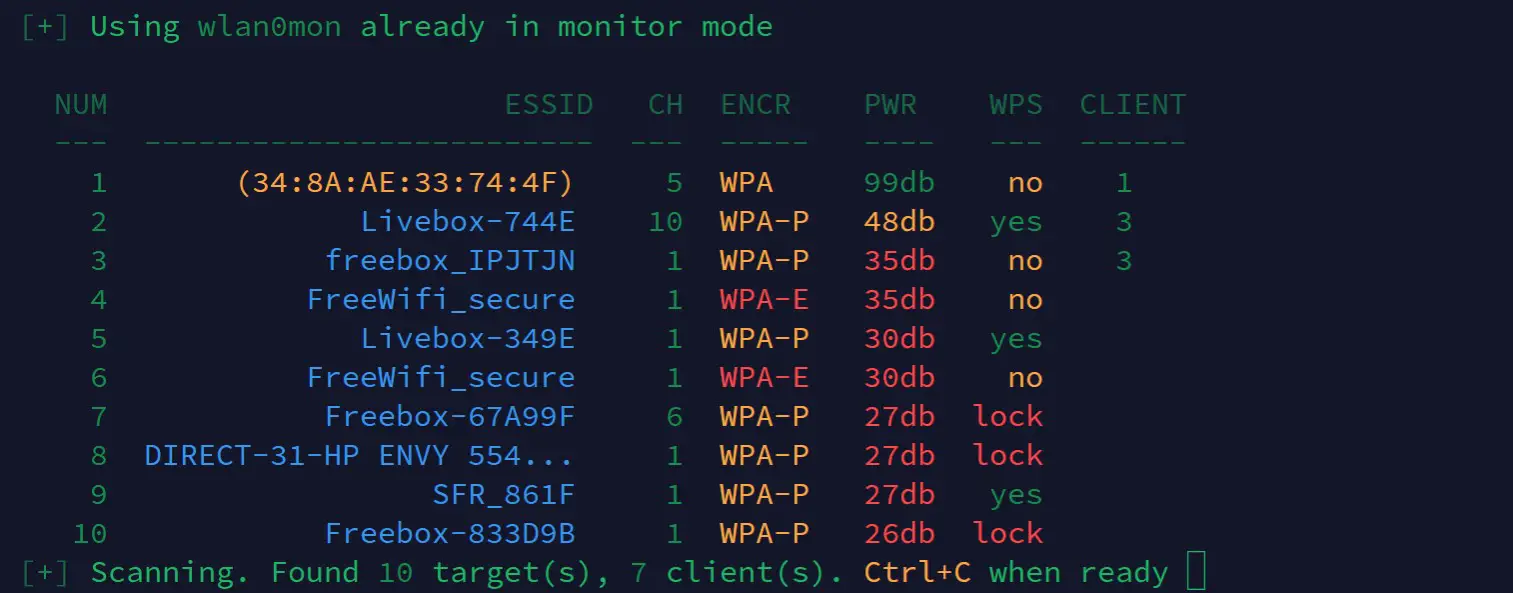Select the Livebox-744E network name
This screenshot has width=1513, height=593.
pos(468,222)
